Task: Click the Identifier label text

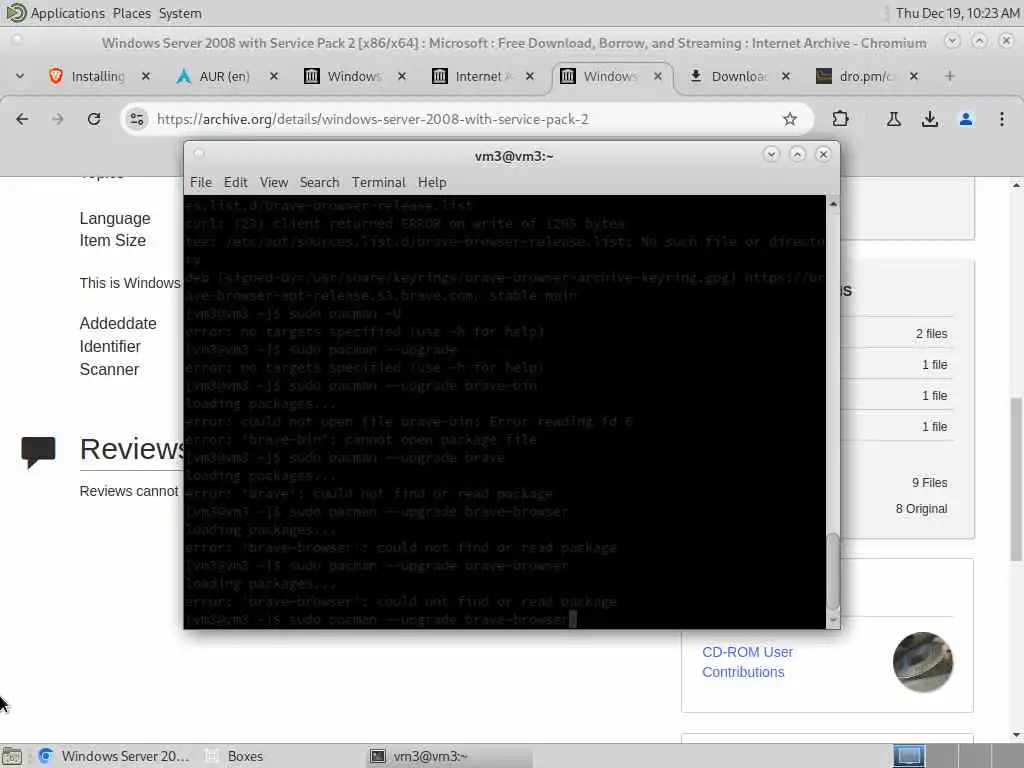Action: 110,346
